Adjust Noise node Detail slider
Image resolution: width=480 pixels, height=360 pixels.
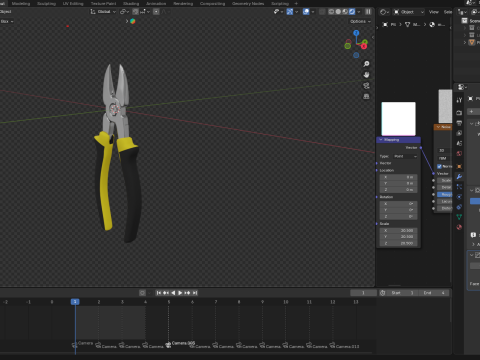pos(445,187)
